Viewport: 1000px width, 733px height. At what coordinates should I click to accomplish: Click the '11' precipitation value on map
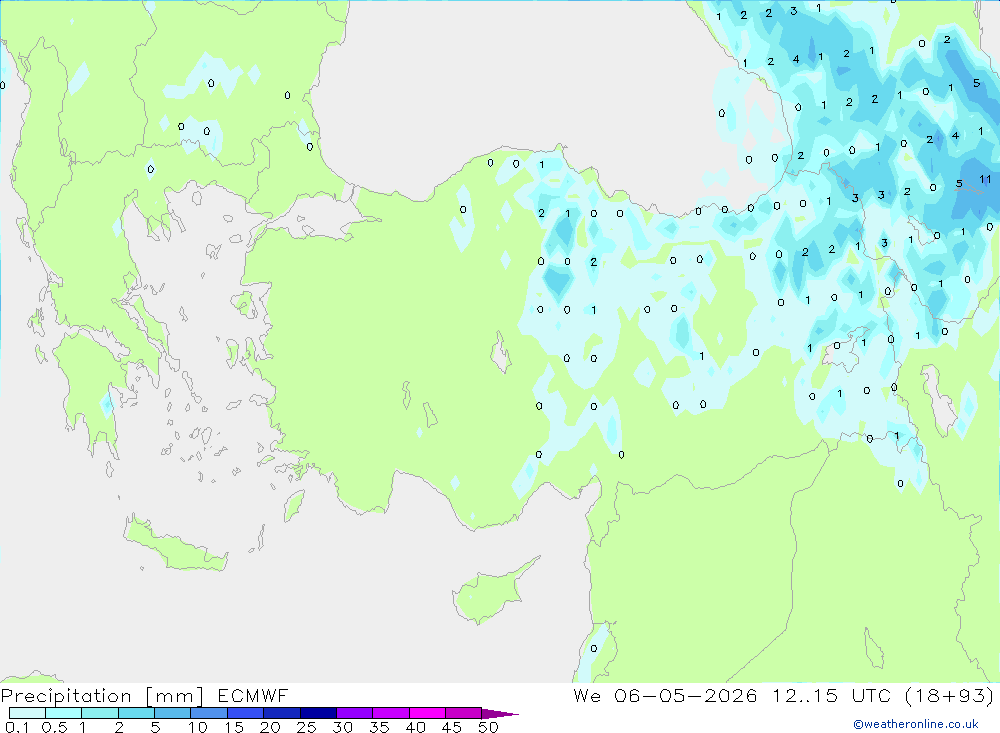(985, 179)
